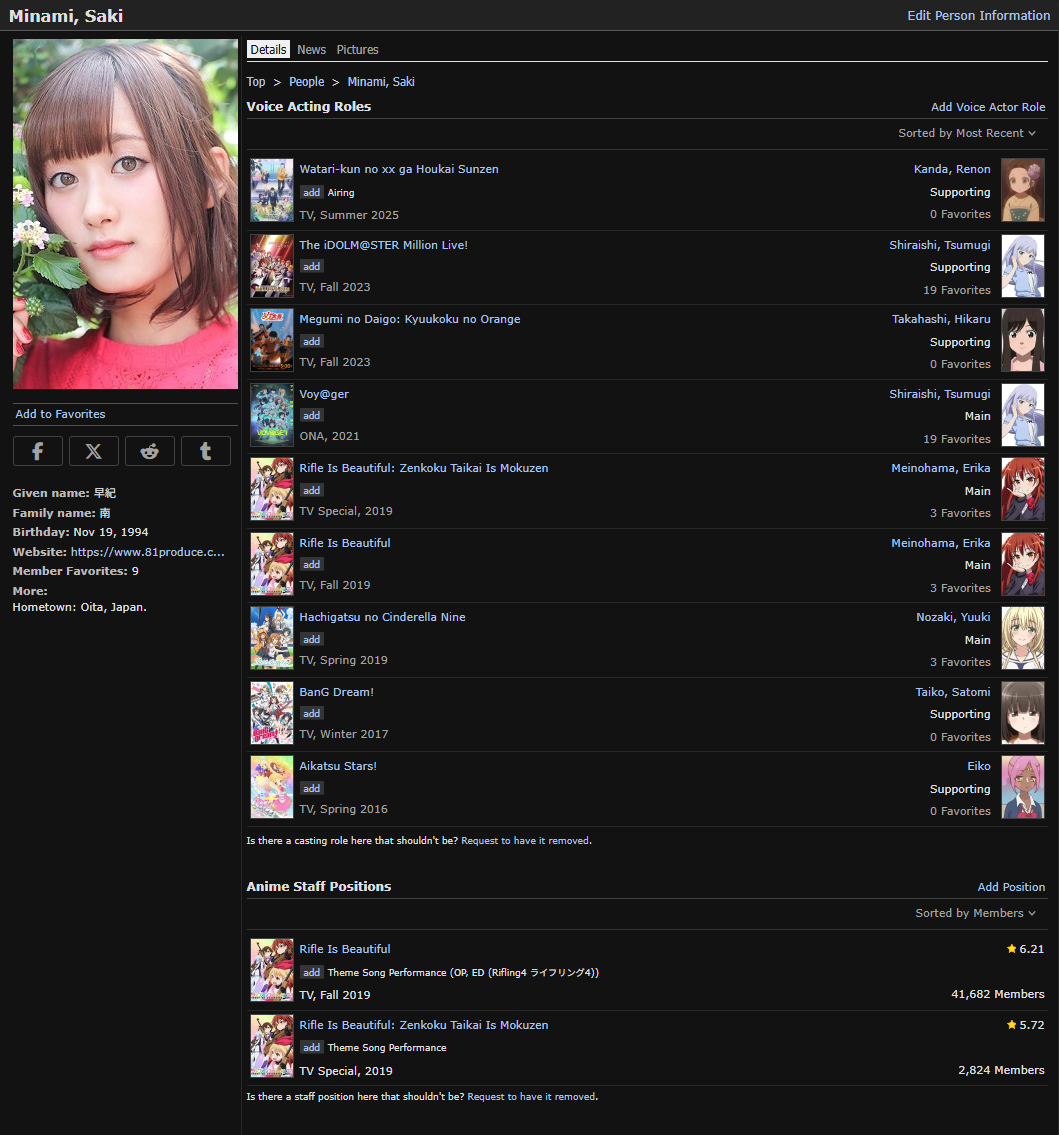Open Voy@ger poster thumbnail

coord(271,415)
